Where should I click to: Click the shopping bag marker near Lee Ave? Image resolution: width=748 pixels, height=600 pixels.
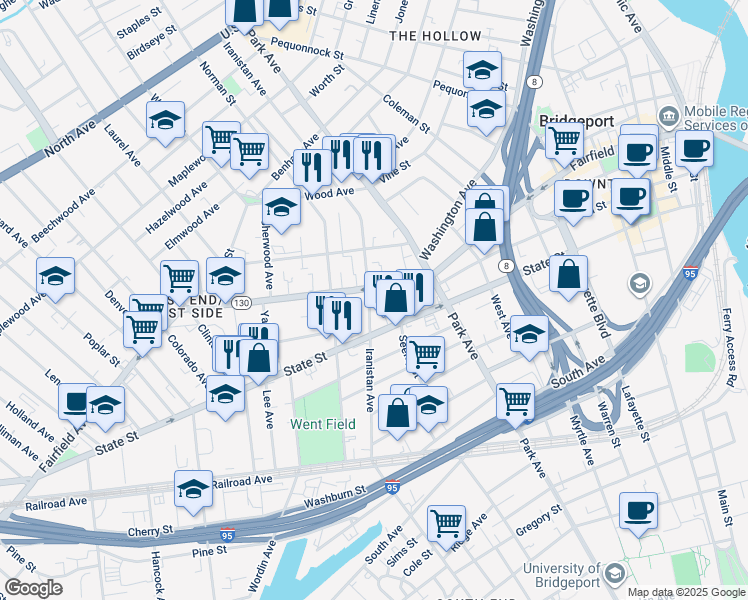259,362
